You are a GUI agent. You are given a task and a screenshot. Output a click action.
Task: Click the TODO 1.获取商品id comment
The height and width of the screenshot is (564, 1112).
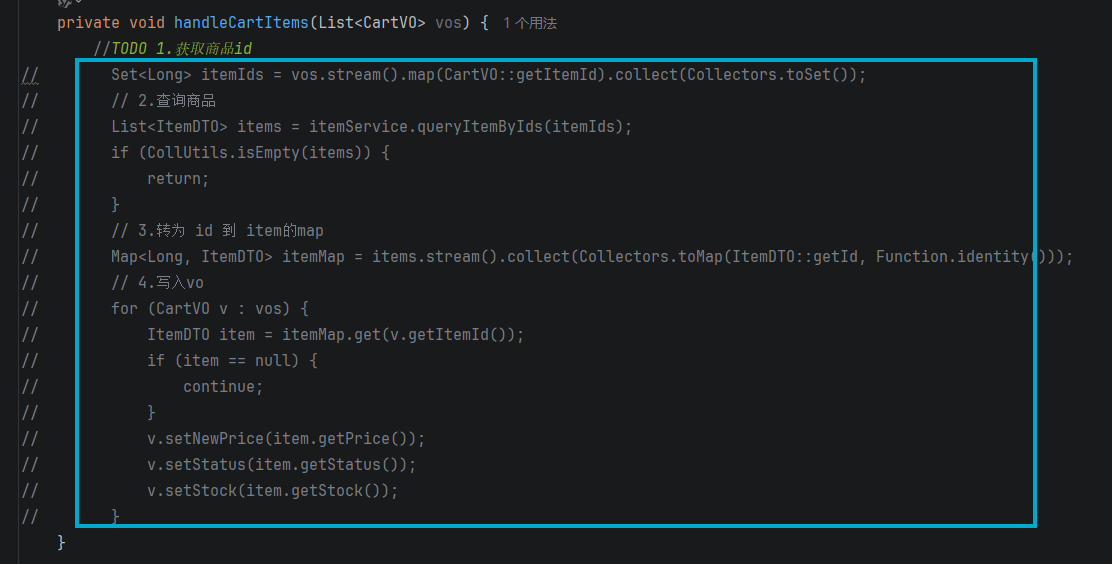coord(173,49)
